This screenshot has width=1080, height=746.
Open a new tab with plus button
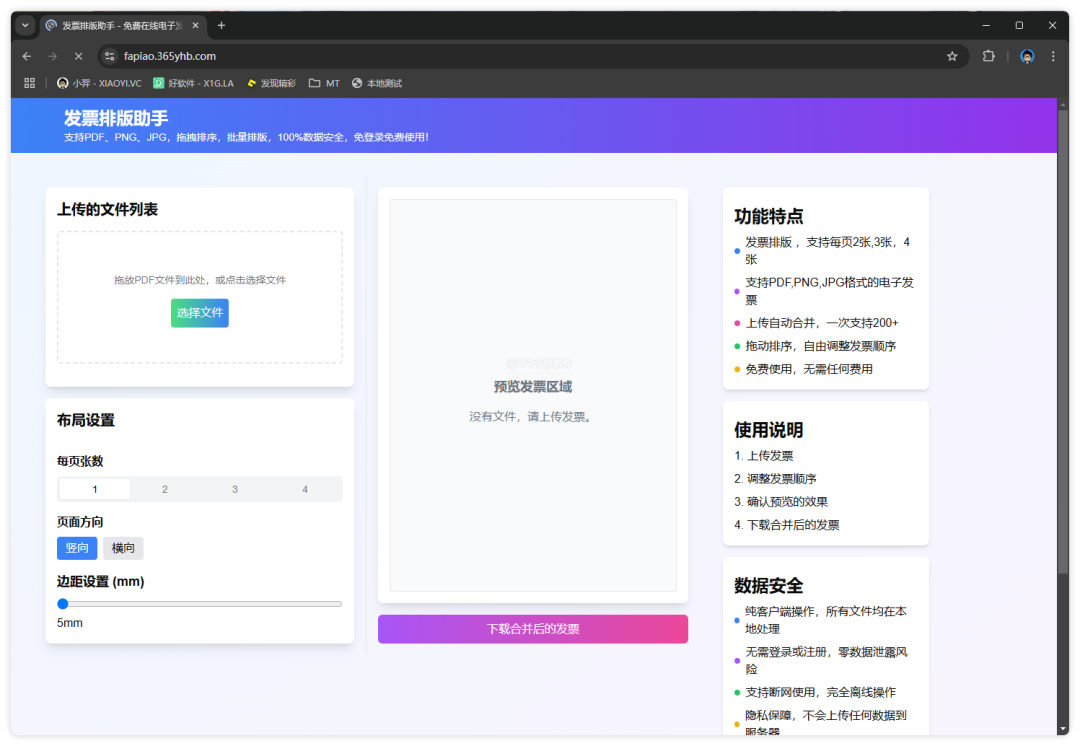click(221, 25)
